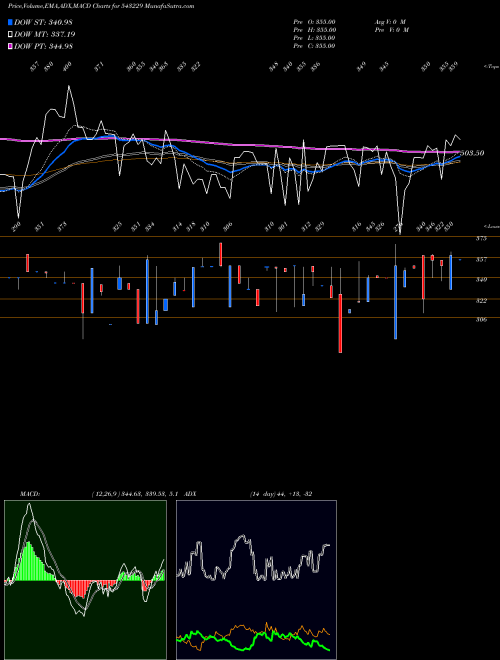Click the 357 axis label on candlestick chart

click(481, 260)
